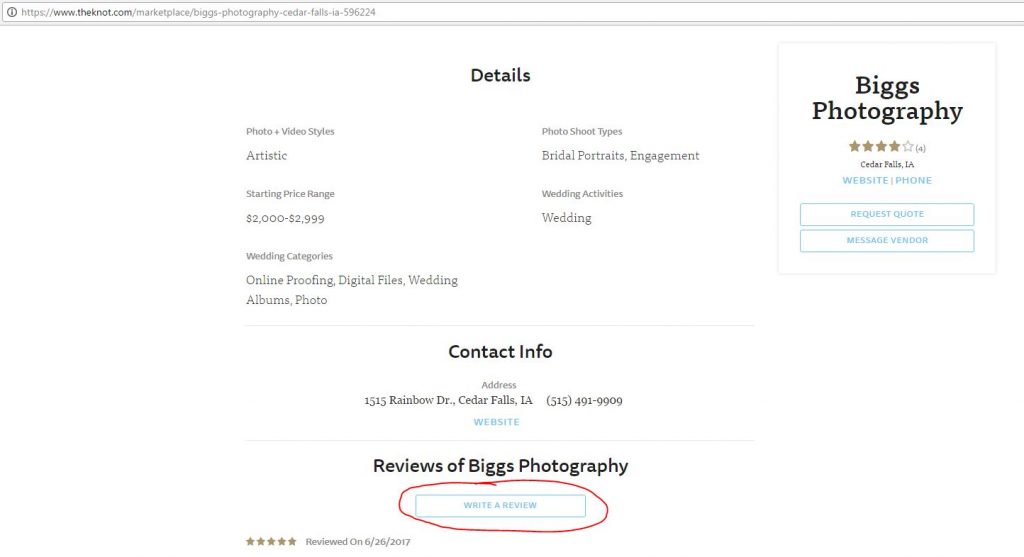Click 'Reviews of Biggs Photography' heading

tap(500, 466)
